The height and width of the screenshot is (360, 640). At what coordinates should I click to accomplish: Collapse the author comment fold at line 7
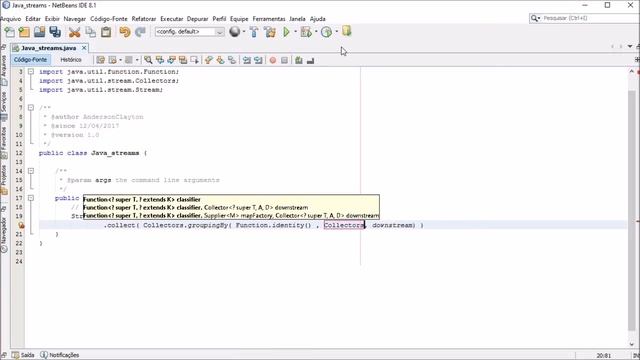pyautogui.click(x=31, y=108)
